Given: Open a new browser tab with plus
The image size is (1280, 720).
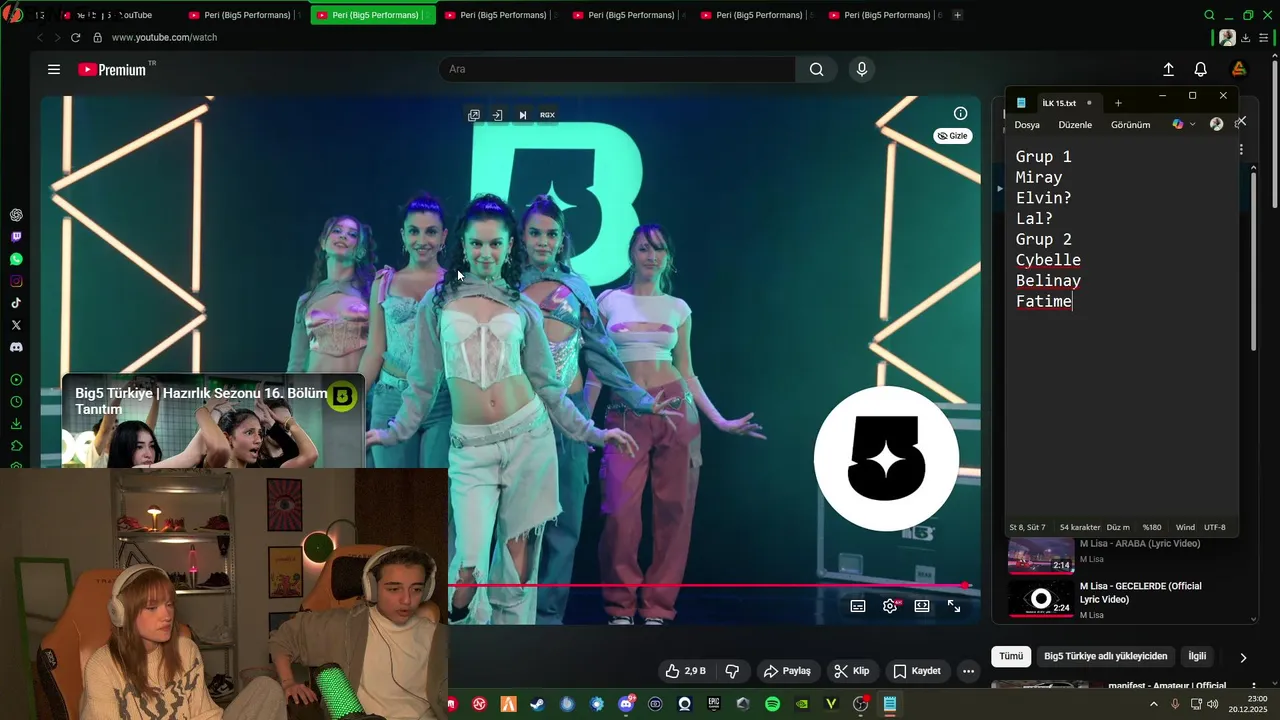Looking at the screenshot, I should click(x=957, y=15).
